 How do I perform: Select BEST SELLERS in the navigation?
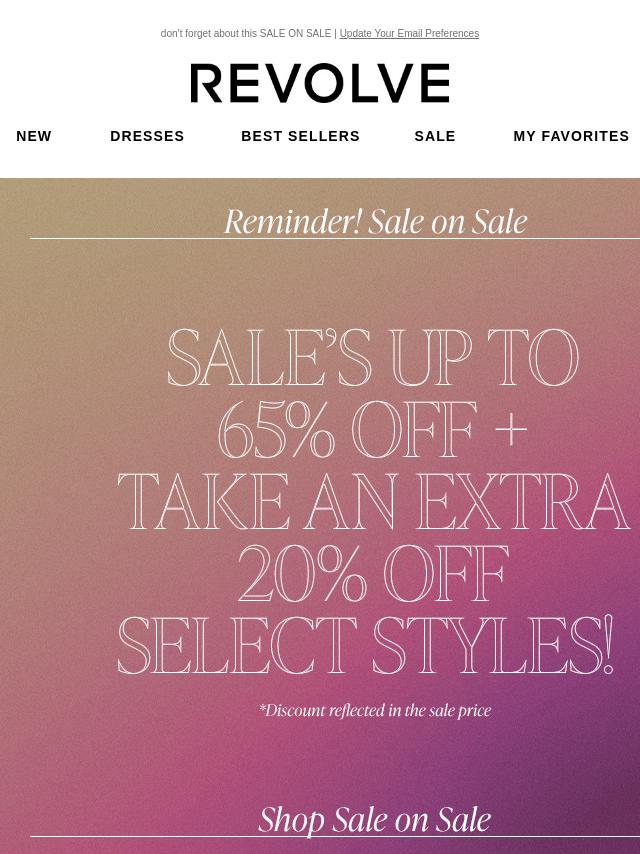click(x=300, y=136)
